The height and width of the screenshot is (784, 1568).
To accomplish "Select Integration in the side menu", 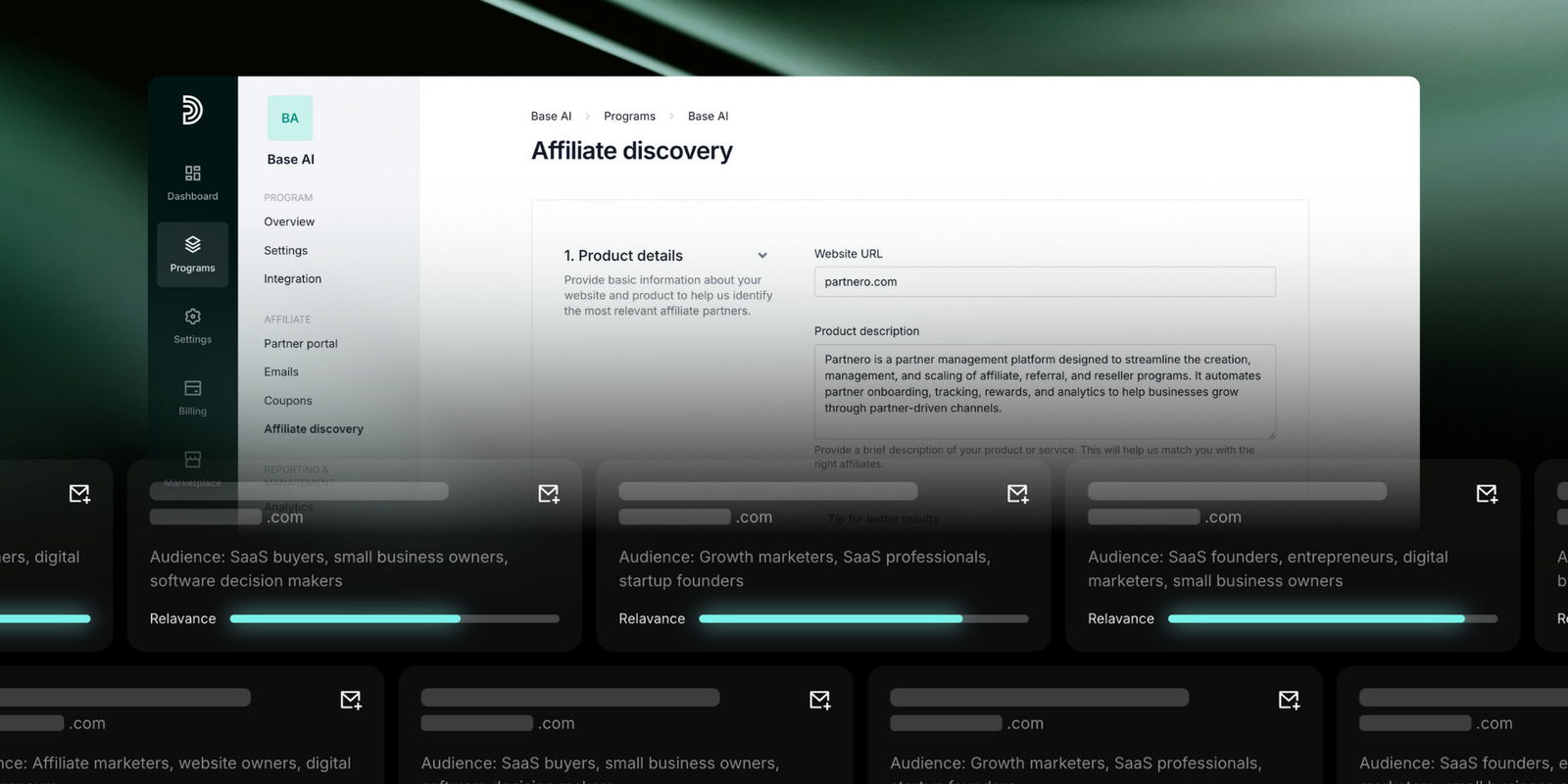I will coord(292,279).
